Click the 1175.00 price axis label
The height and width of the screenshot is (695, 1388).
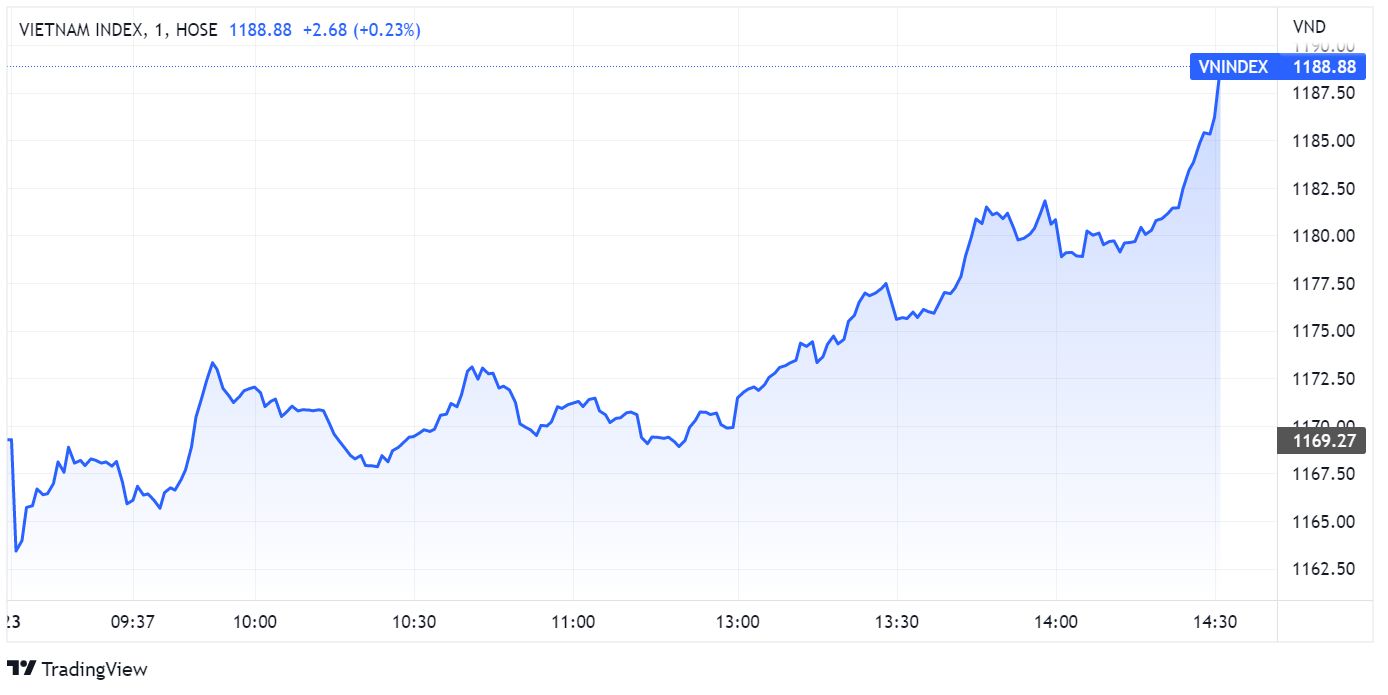tap(1322, 331)
